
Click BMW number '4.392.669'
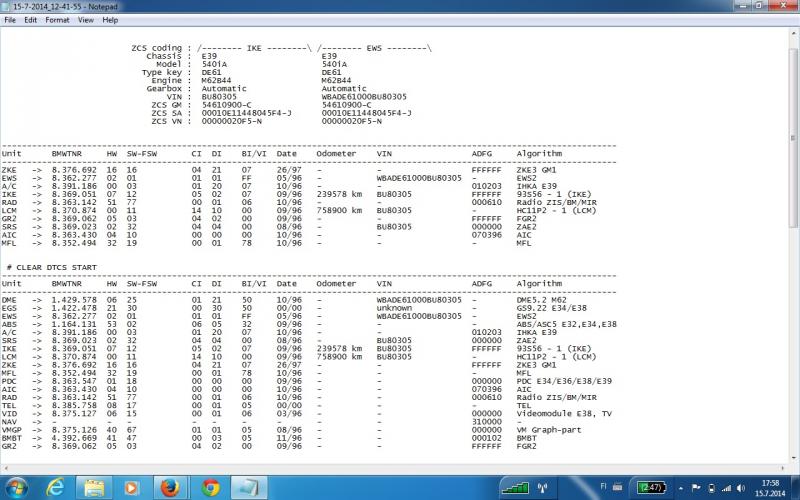(x=74, y=438)
